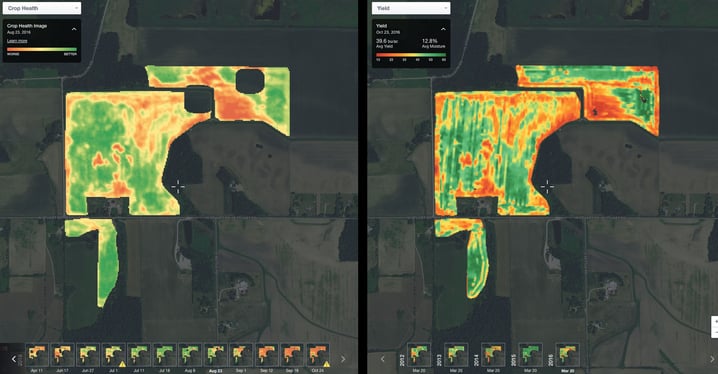Select the Oct 24 crop health thumbnail

click(x=318, y=355)
